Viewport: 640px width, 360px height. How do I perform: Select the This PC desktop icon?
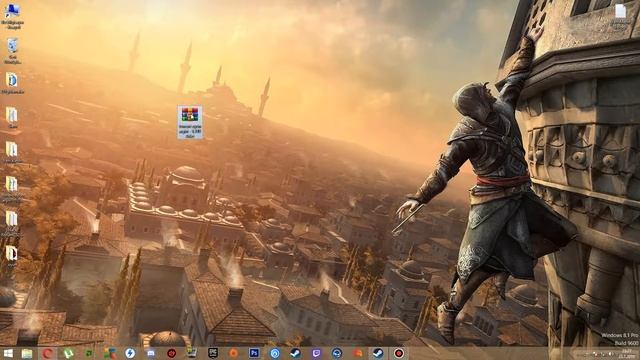click(x=12, y=16)
